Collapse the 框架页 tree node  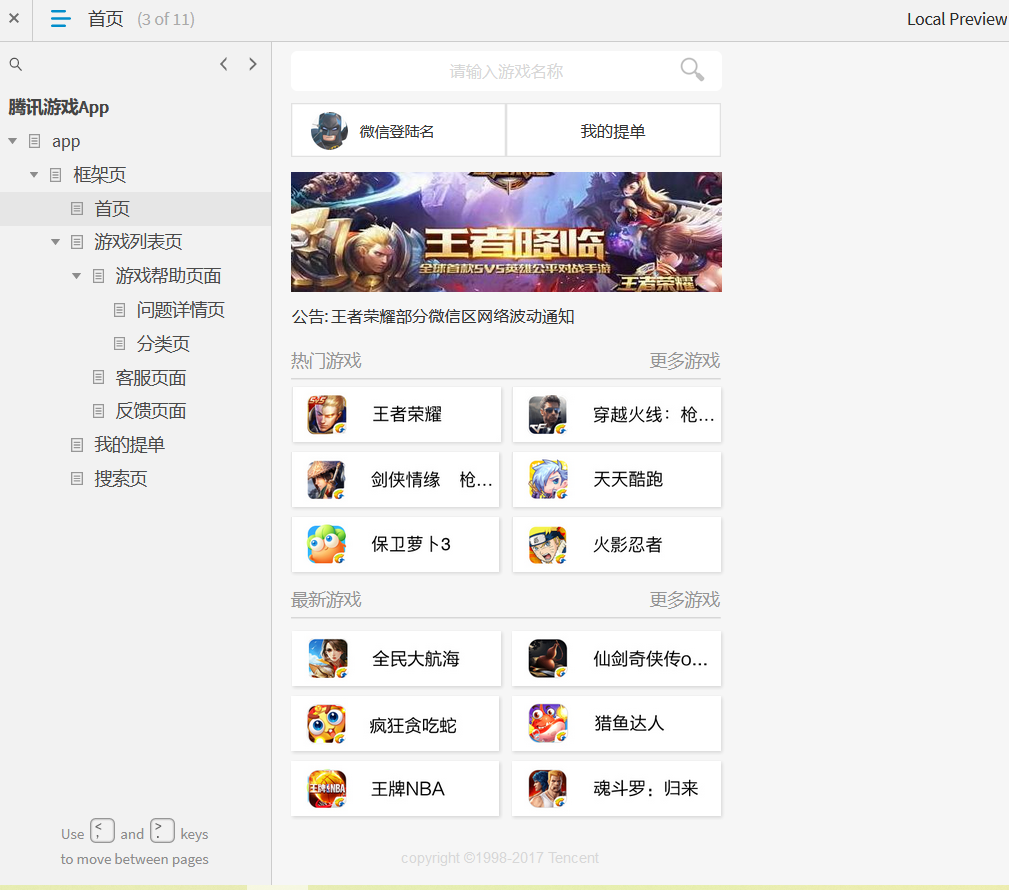point(33,174)
